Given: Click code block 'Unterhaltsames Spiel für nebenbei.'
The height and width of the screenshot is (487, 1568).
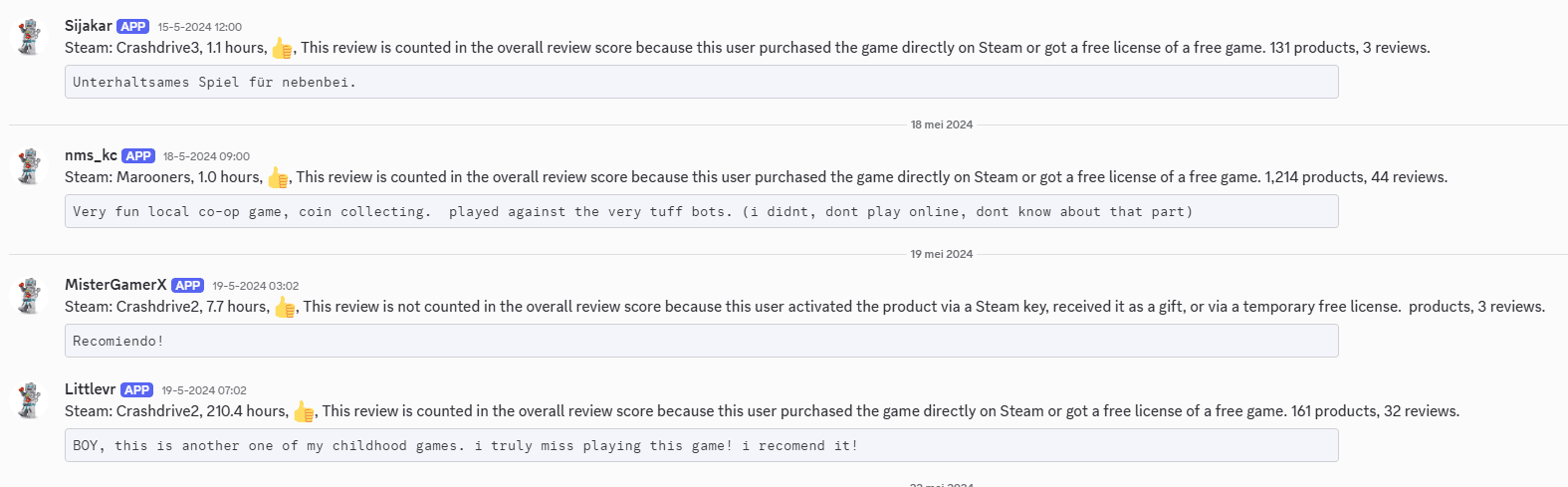Looking at the screenshot, I should point(701,82).
